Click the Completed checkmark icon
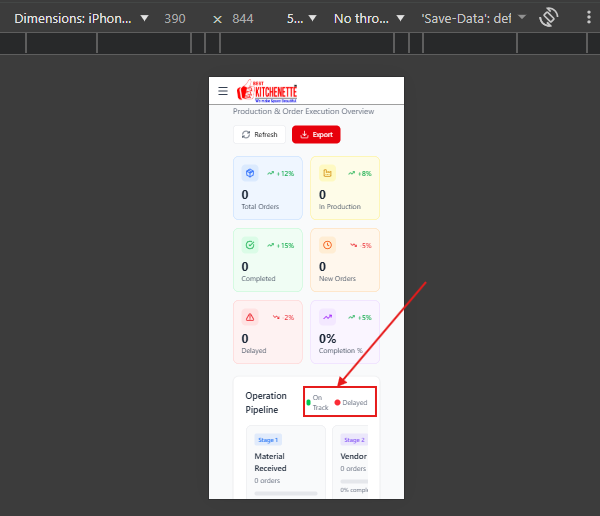This screenshot has width=600, height=516. click(250, 245)
